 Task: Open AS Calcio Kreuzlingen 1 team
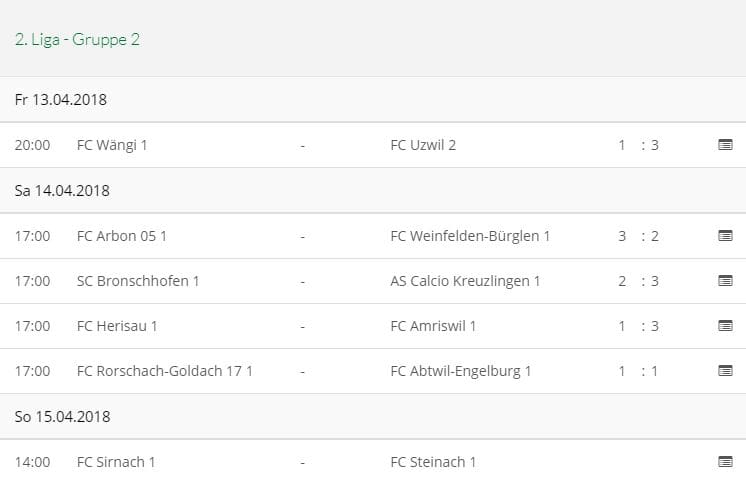(x=465, y=281)
